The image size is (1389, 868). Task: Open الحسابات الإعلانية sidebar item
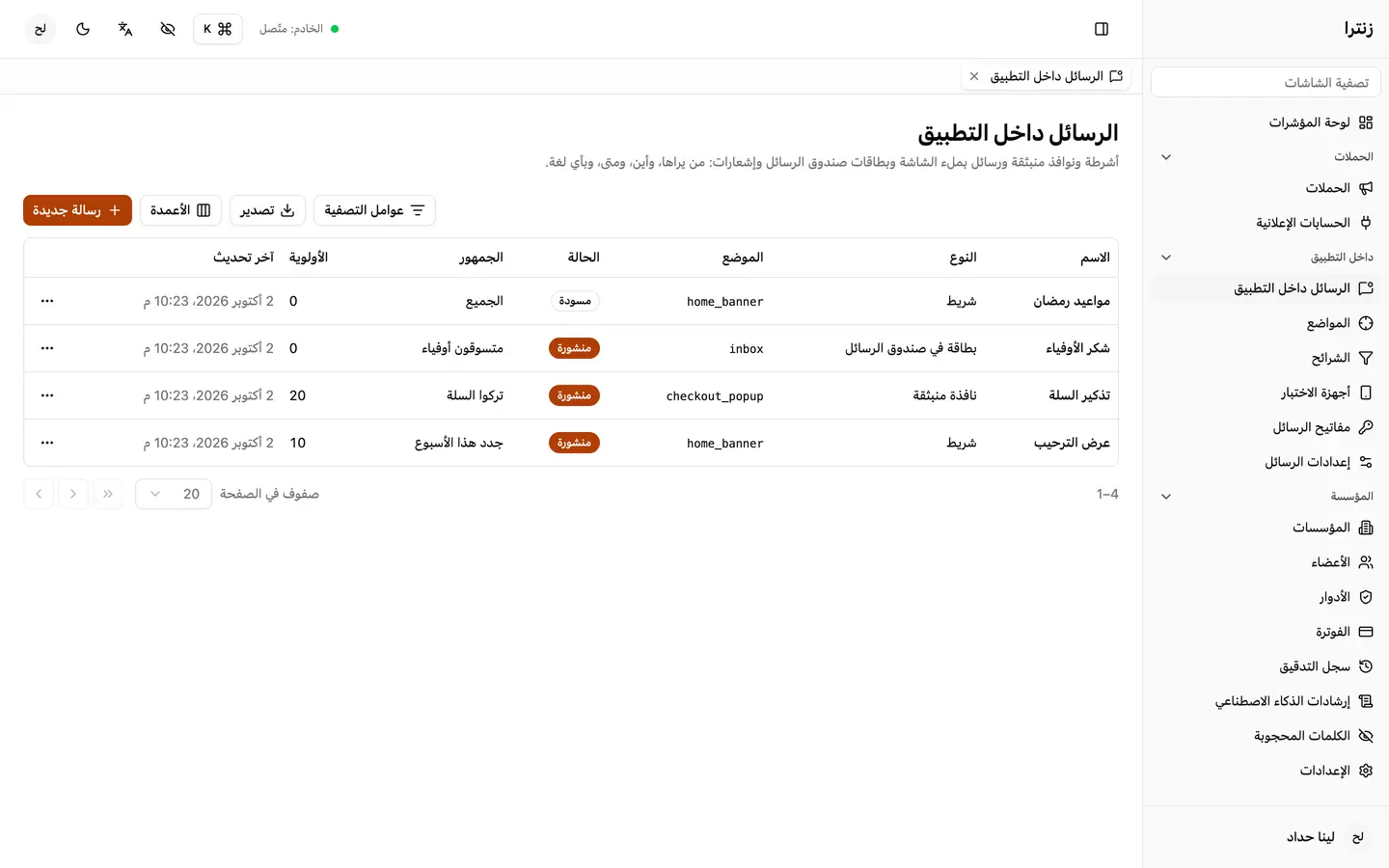tap(1266, 223)
